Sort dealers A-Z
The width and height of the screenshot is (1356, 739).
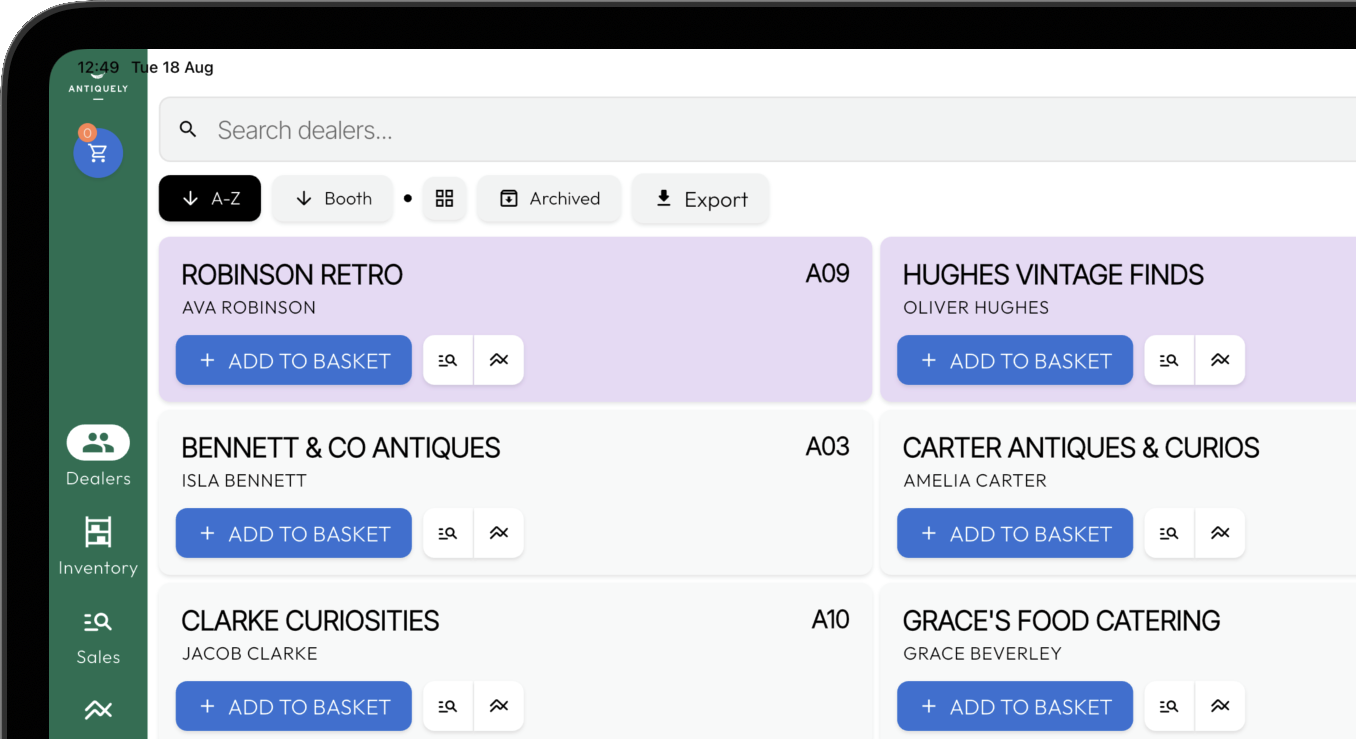pyautogui.click(x=210, y=198)
